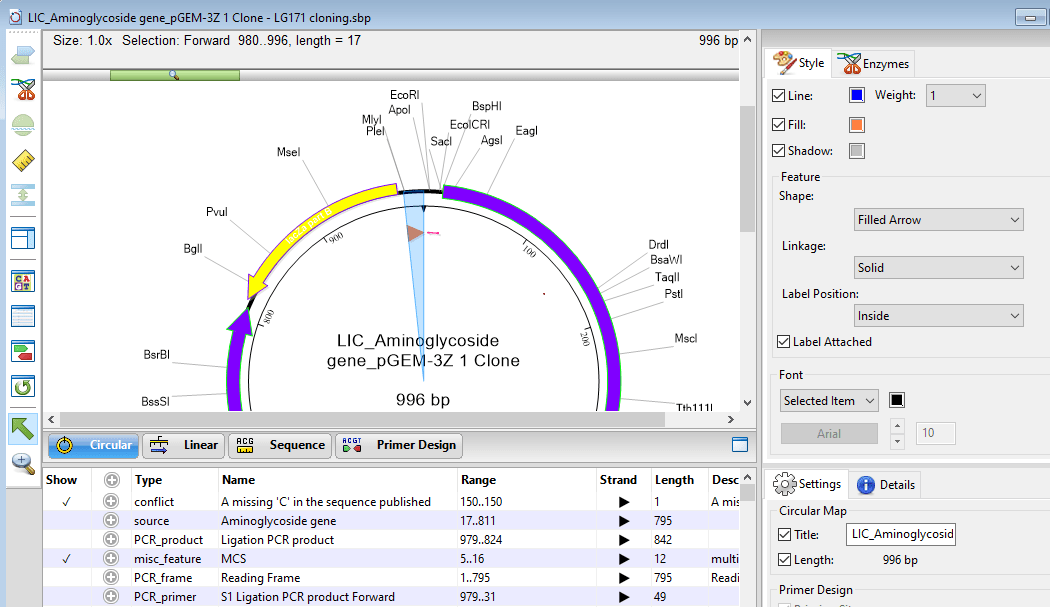The height and width of the screenshot is (607, 1050).
Task: Open the Primer Design tab
Action: [399, 446]
